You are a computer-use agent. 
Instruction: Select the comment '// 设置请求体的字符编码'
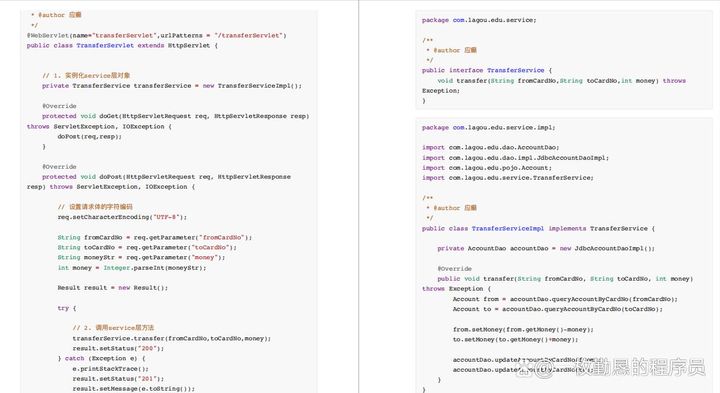click(x=95, y=207)
